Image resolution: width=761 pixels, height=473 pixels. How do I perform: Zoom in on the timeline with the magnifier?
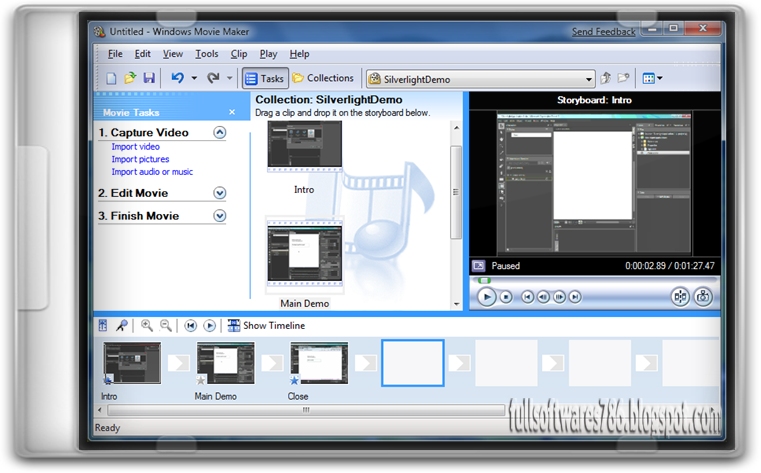pos(147,326)
